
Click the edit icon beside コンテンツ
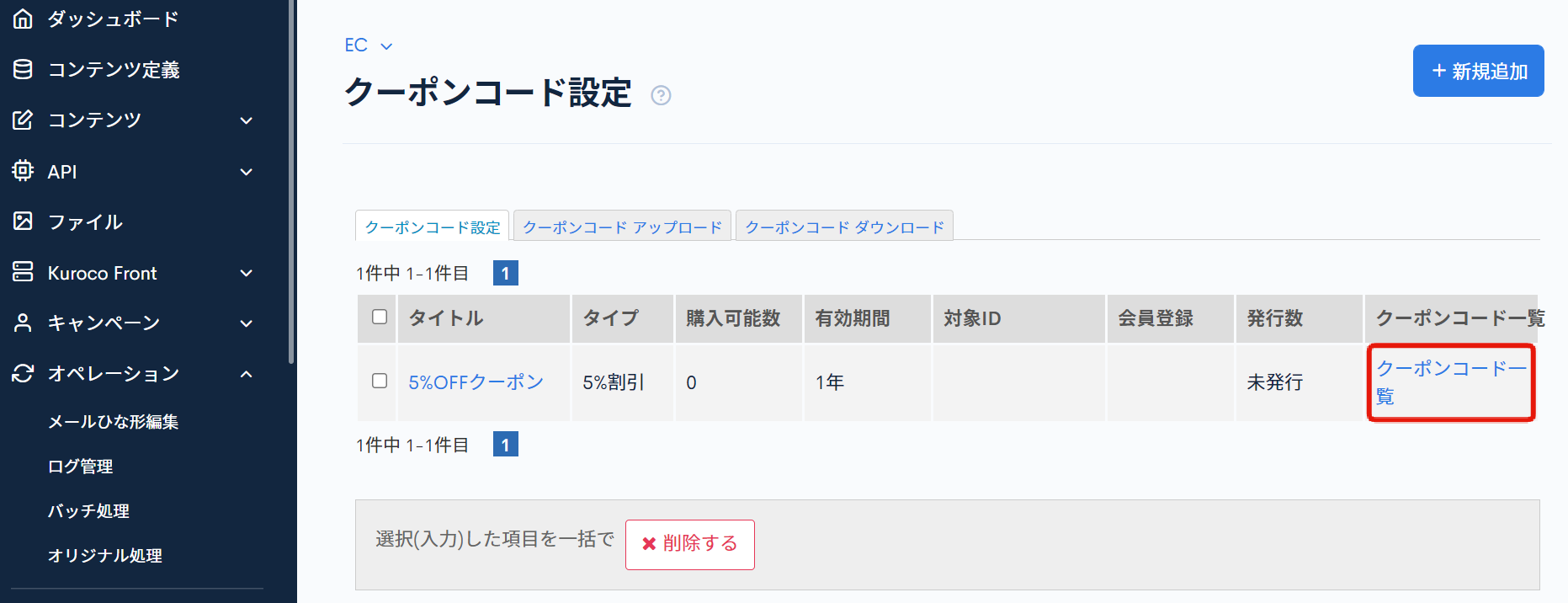coord(23,120)
